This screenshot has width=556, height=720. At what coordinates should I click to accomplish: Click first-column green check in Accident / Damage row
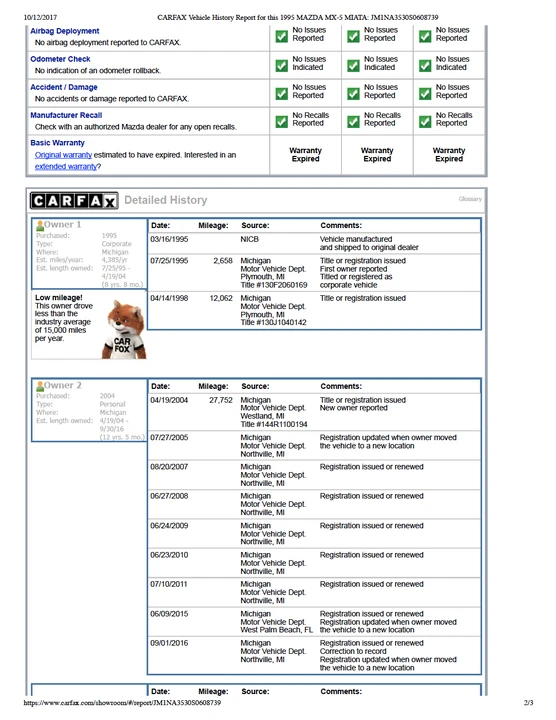281,94
